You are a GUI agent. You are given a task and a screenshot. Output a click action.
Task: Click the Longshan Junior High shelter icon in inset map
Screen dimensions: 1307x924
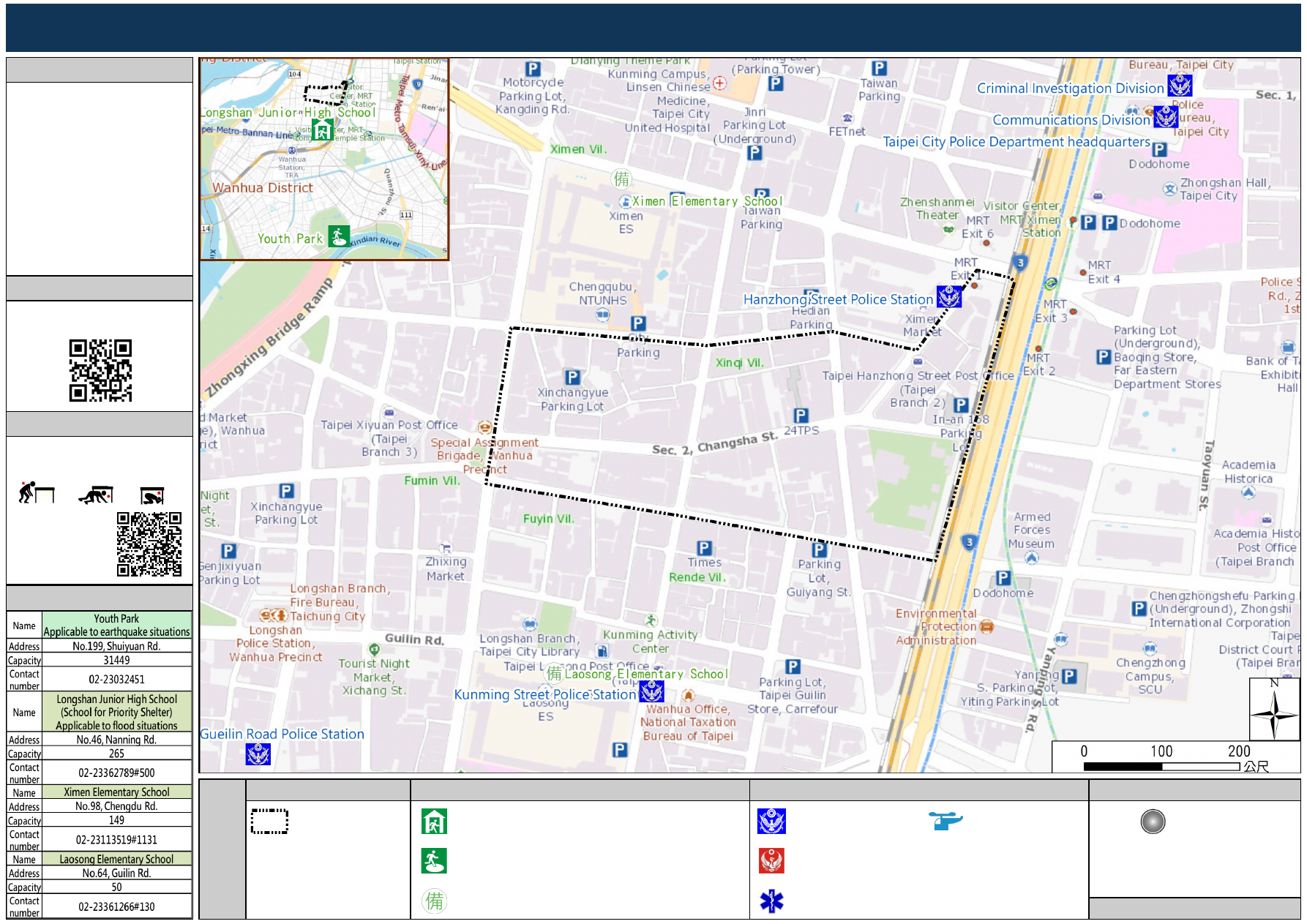tap(323, 130)
